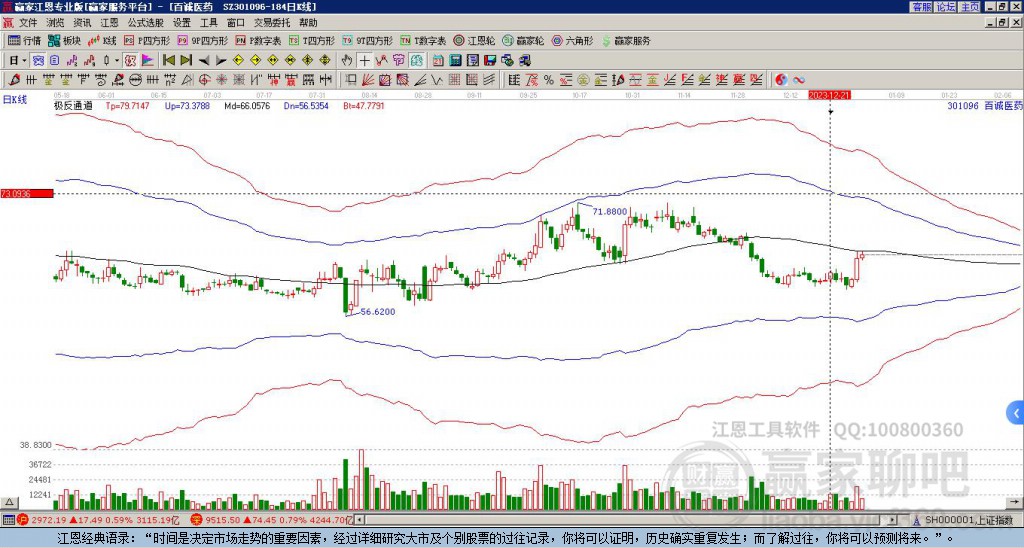Click the K线 toolbar button
This screenshot has width=1024, height=548.
pyautogui.click(x=103, y=40)
